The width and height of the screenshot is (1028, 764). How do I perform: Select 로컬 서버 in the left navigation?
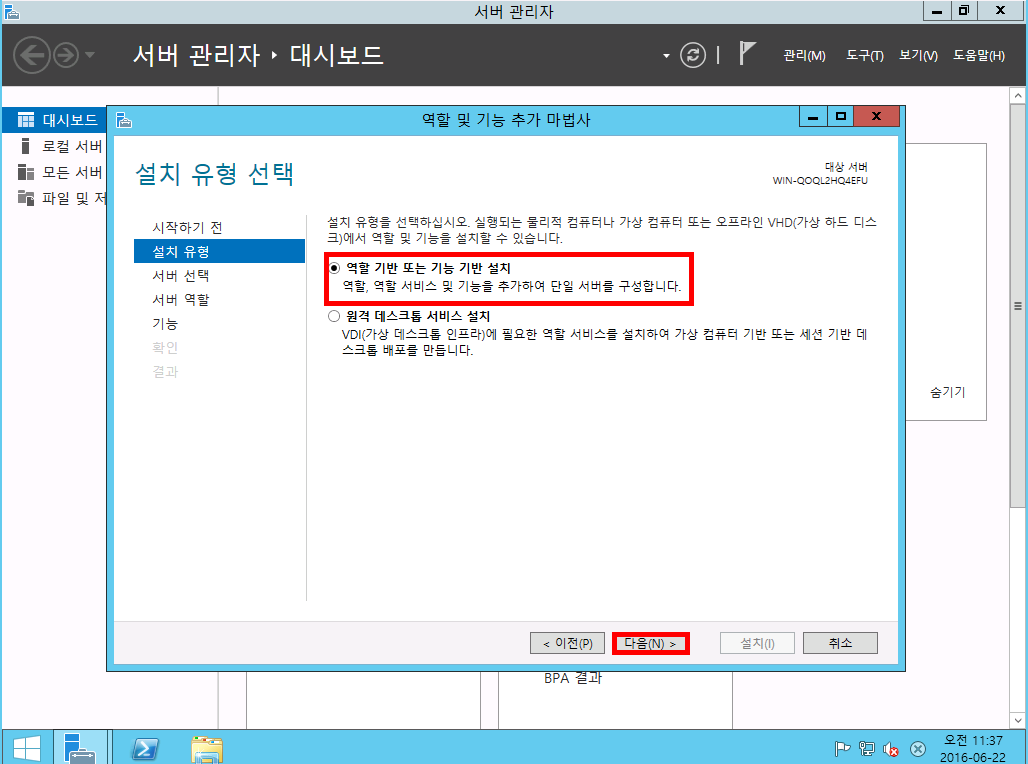(55, 146)
